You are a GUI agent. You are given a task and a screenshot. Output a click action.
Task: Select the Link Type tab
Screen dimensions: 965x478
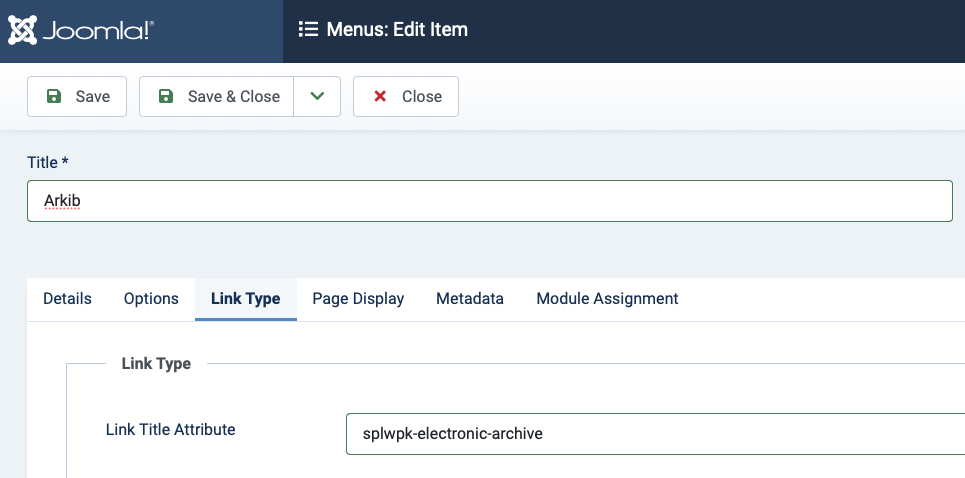(245, 299)
